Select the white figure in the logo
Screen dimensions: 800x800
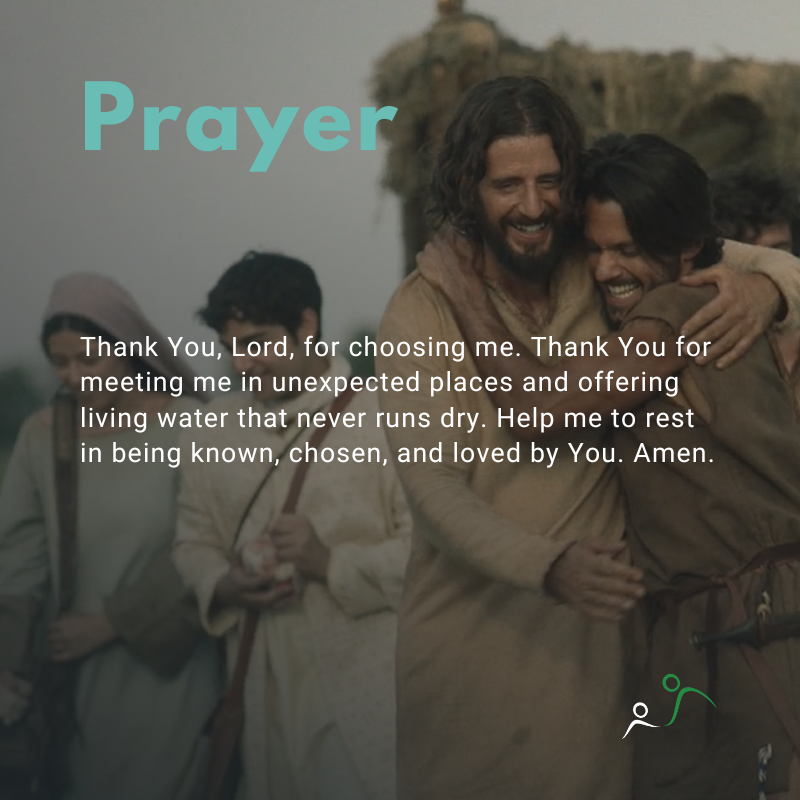[640, 720]
